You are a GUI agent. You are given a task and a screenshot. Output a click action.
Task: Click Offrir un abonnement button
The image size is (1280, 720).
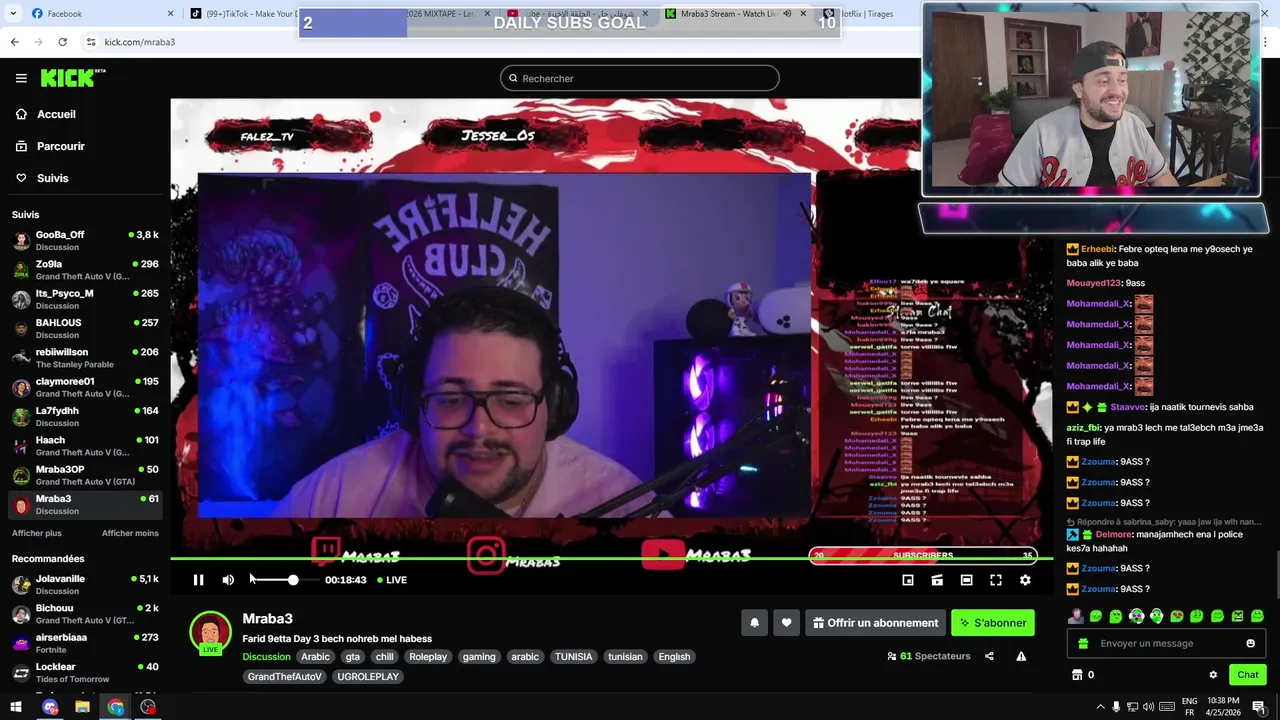(x=876, y=623)
